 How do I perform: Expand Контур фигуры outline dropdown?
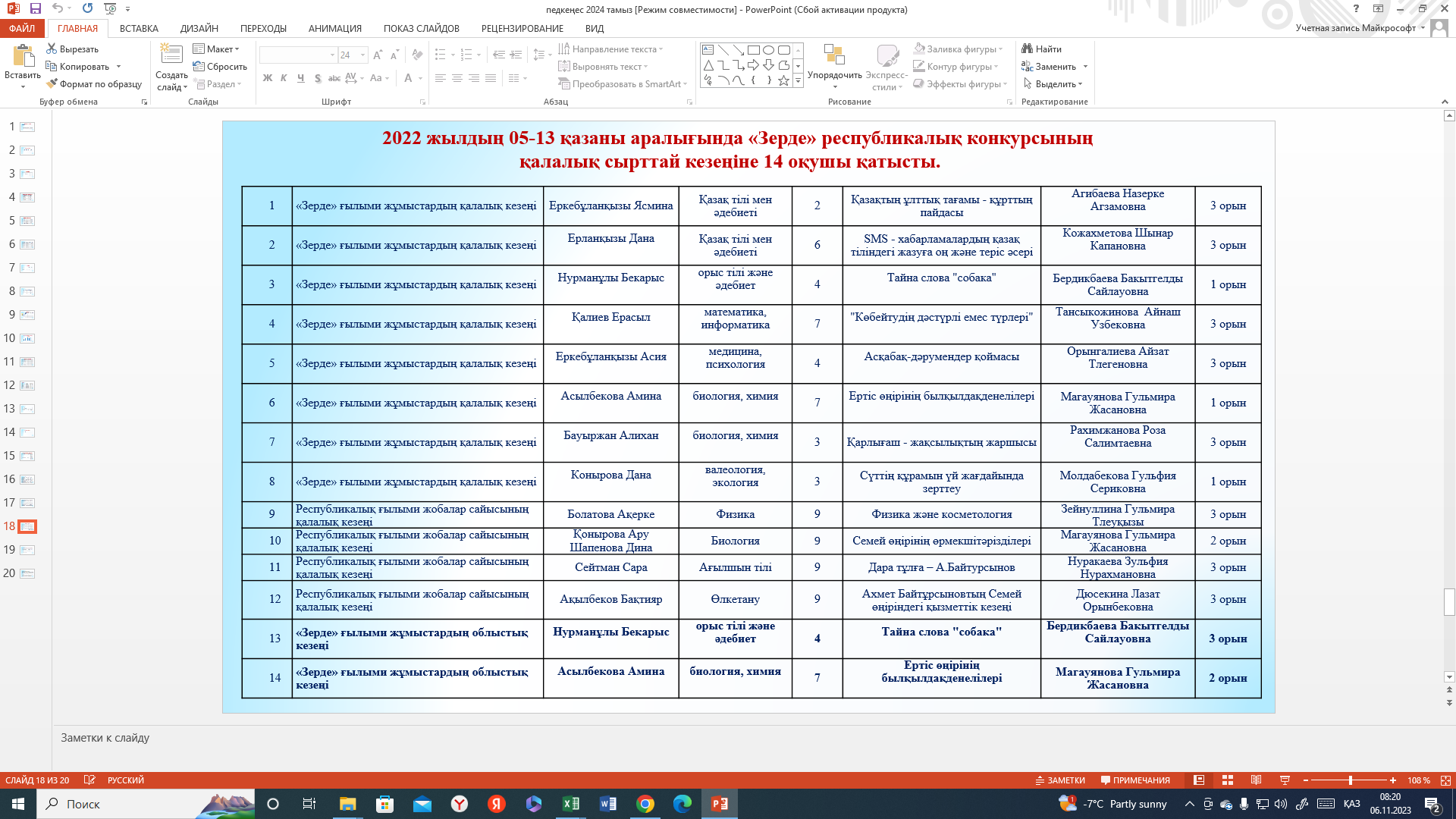click(x=955, y=67)
